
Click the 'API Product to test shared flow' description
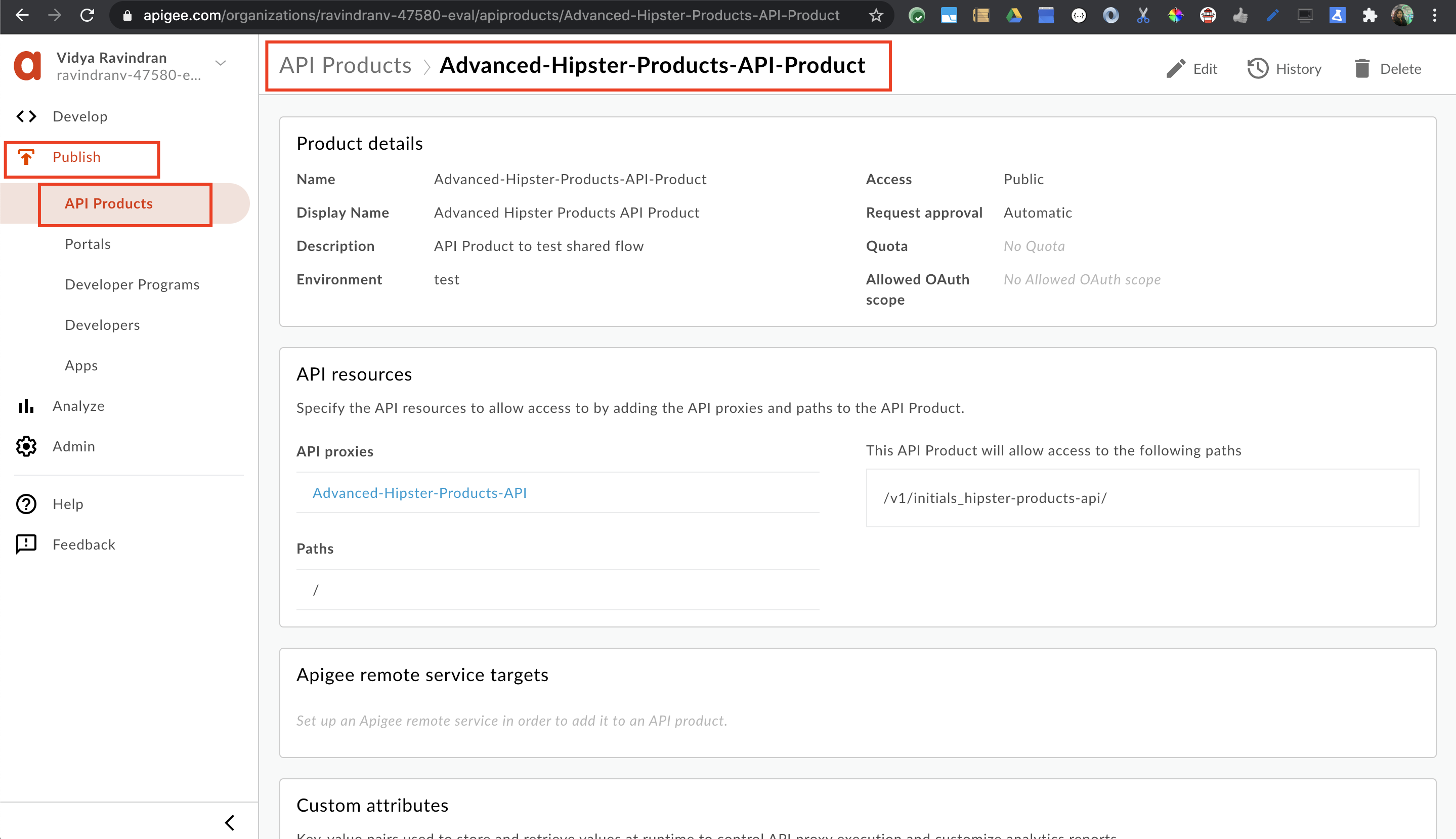pyautogui.click(x=538, y=246)
